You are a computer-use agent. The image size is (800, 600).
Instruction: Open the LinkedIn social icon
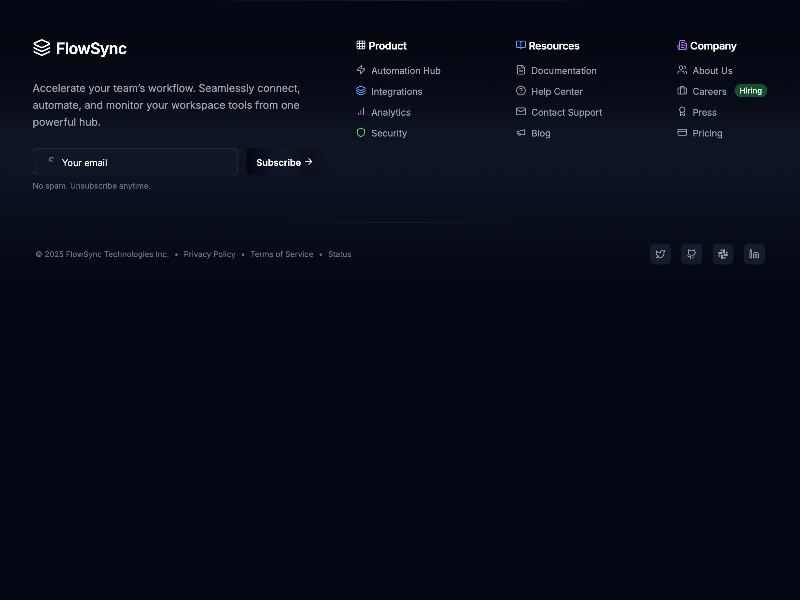tap(754, 254)
